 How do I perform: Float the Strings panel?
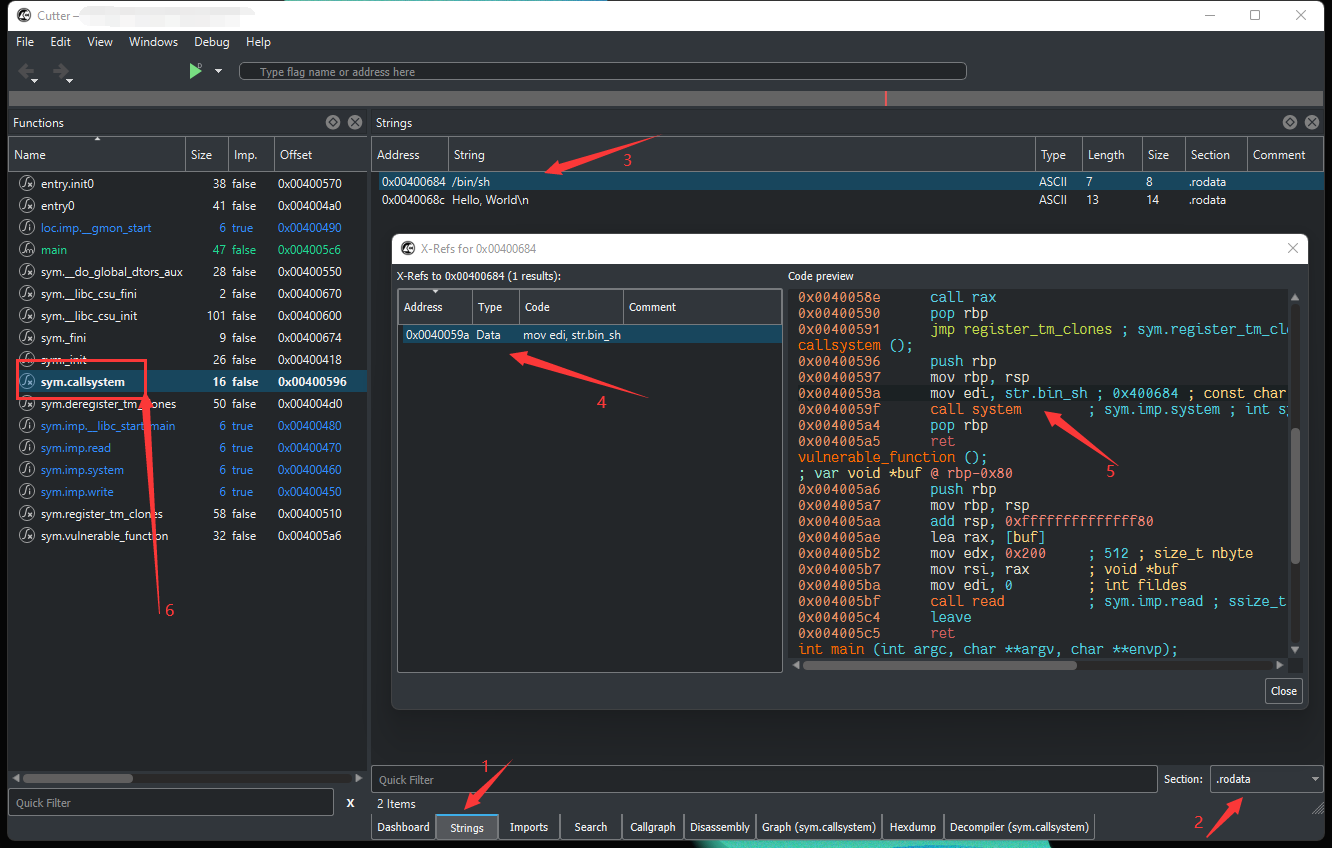pyautogui.click(x=1290, y=122)
